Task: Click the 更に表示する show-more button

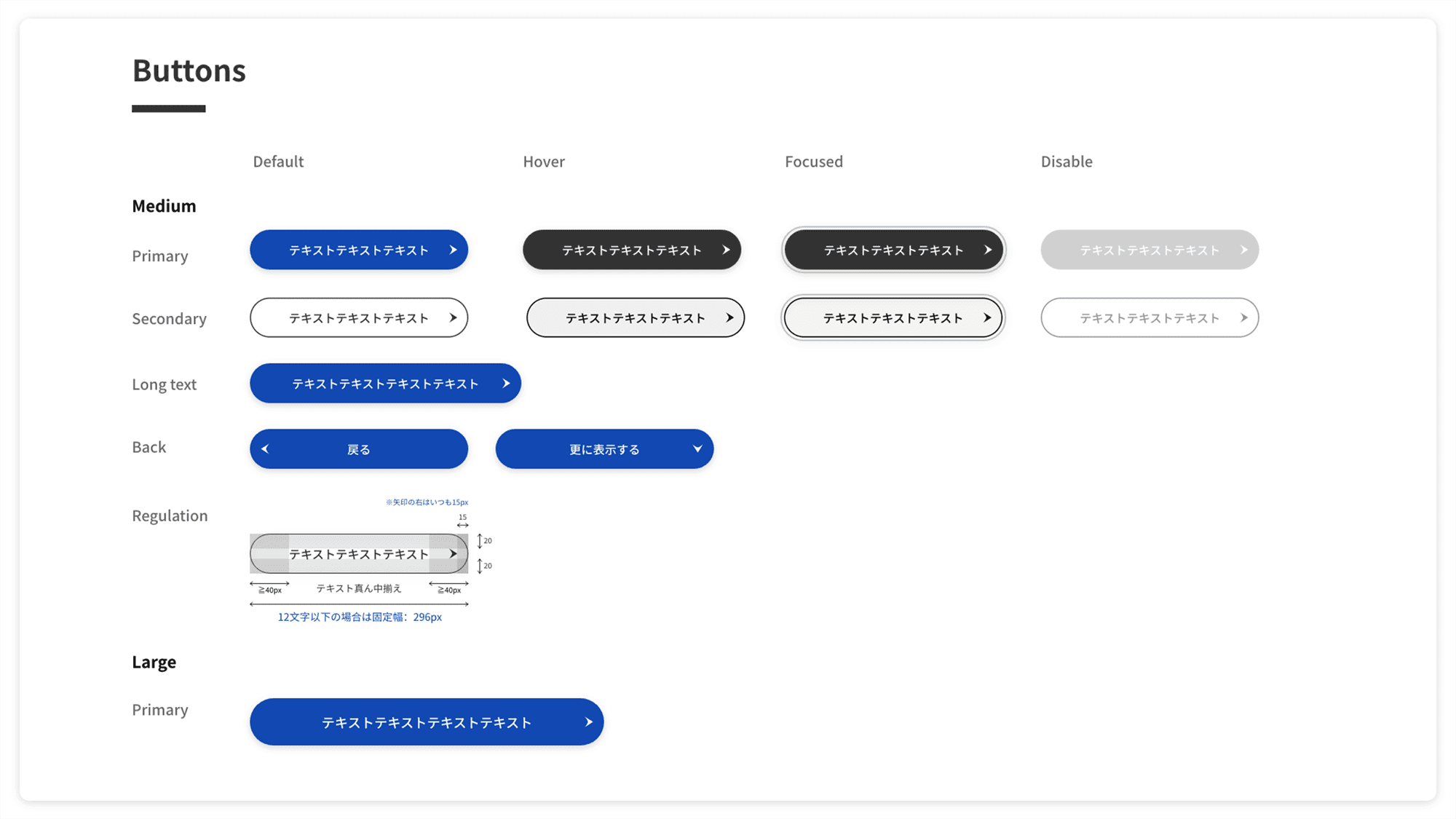Action: click(604, 449)
